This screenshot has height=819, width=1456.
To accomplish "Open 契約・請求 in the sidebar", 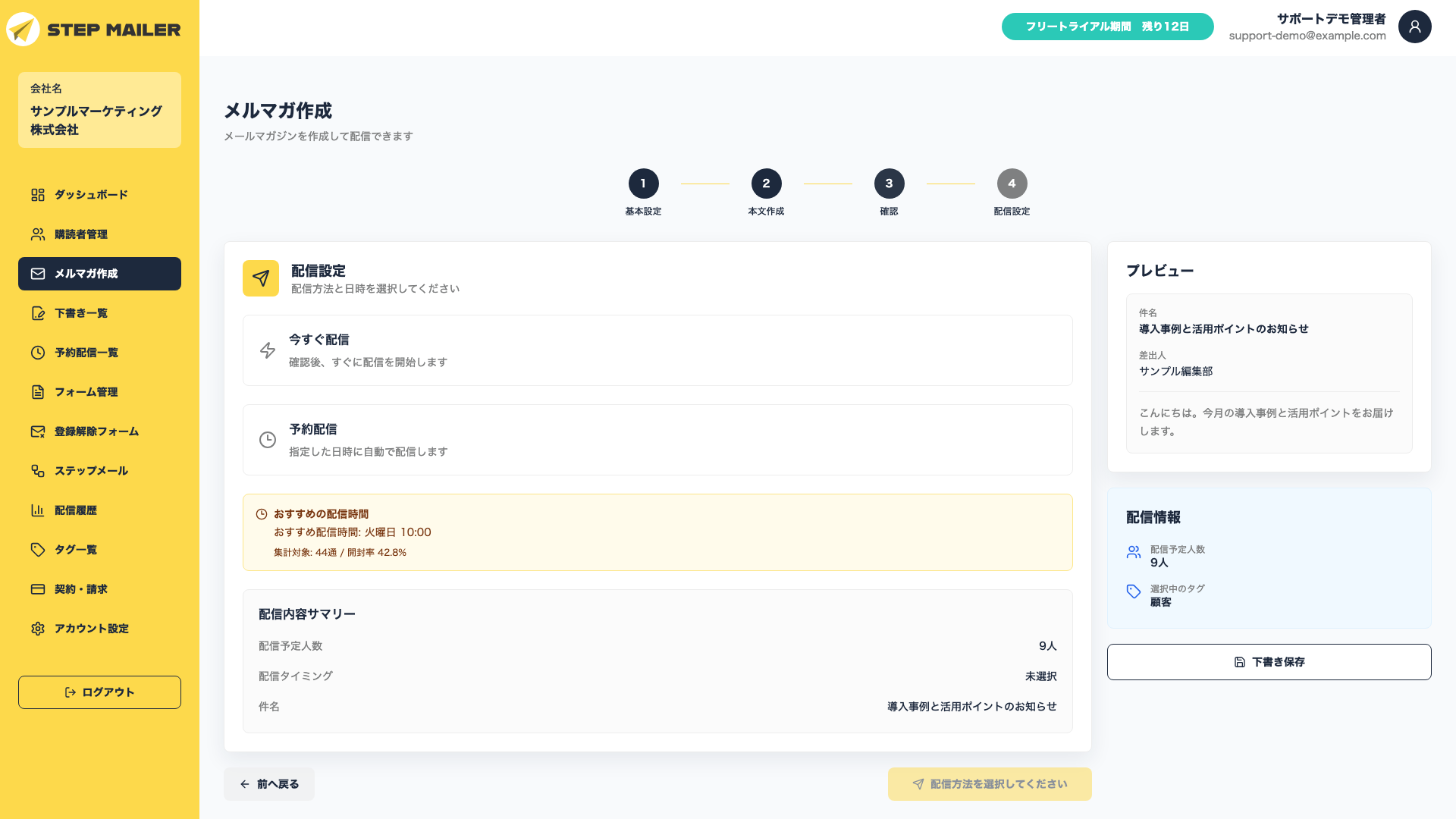I will [99, 589].
